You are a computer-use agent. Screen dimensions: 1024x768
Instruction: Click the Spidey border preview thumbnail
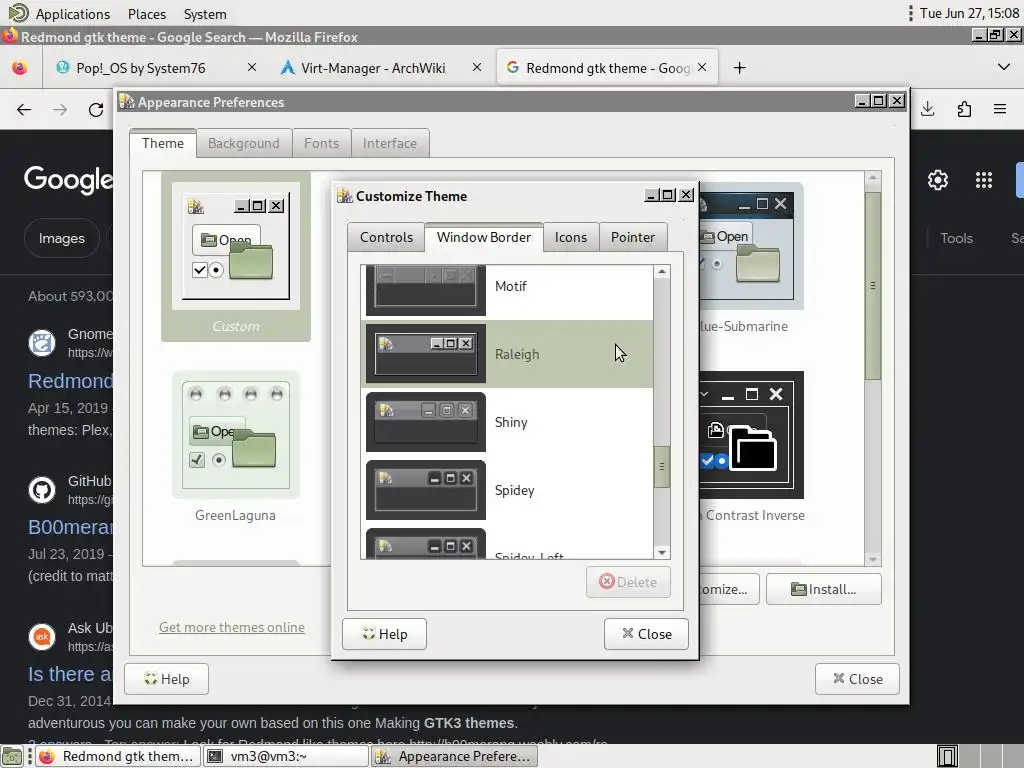coord(426,490)
